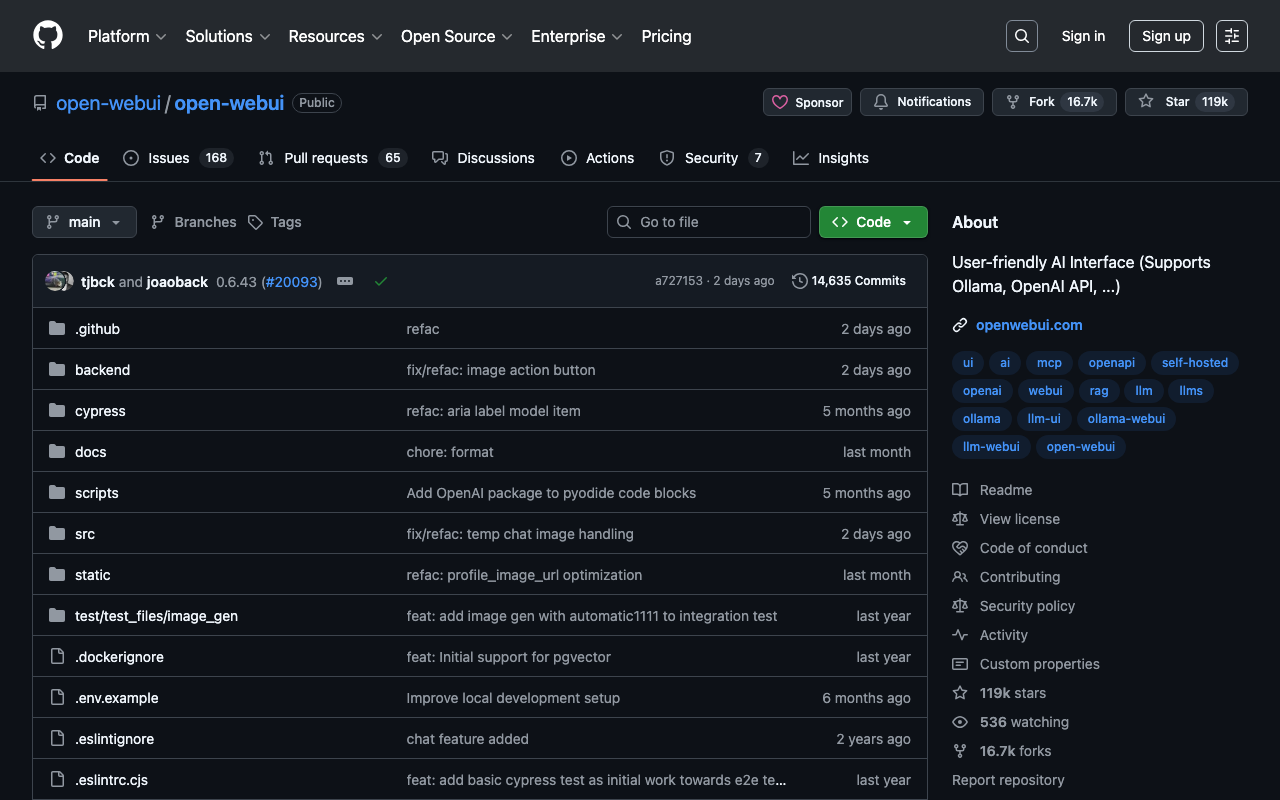Open appearance settings icon in header
This screenshot has height=800, width=1280.
1231,36
